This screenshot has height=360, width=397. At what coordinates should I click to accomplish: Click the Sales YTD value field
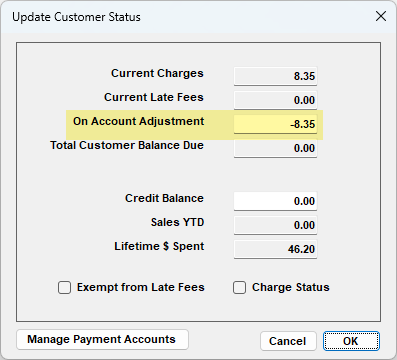(275, 225)
